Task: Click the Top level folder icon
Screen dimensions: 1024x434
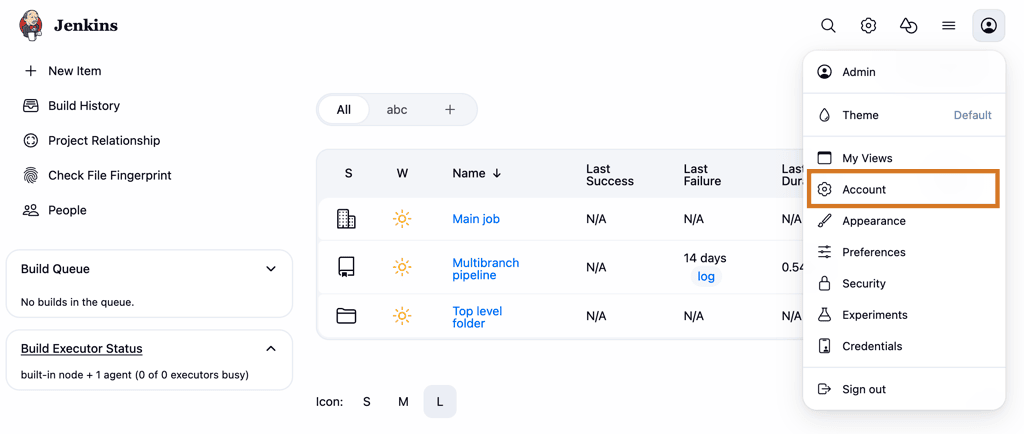Action: coord(346,316)
